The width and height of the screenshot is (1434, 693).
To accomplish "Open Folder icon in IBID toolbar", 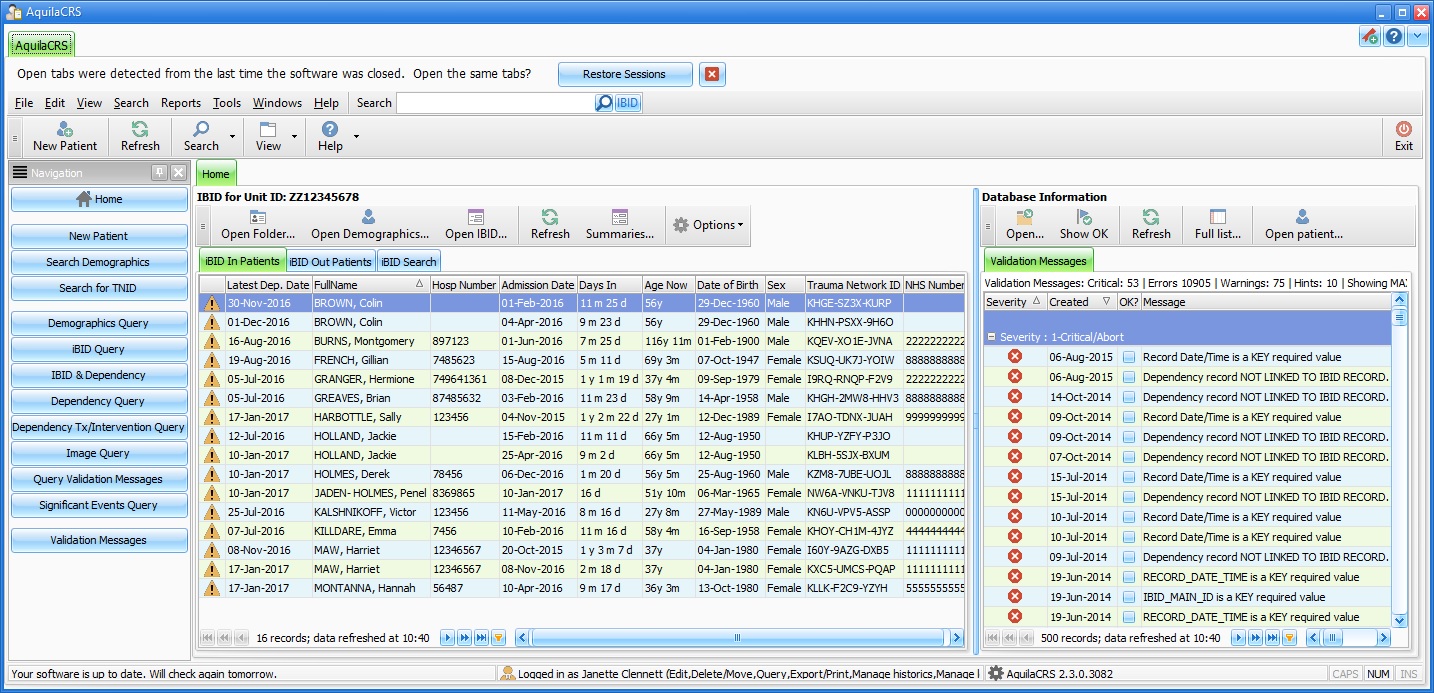I will 257,218.
